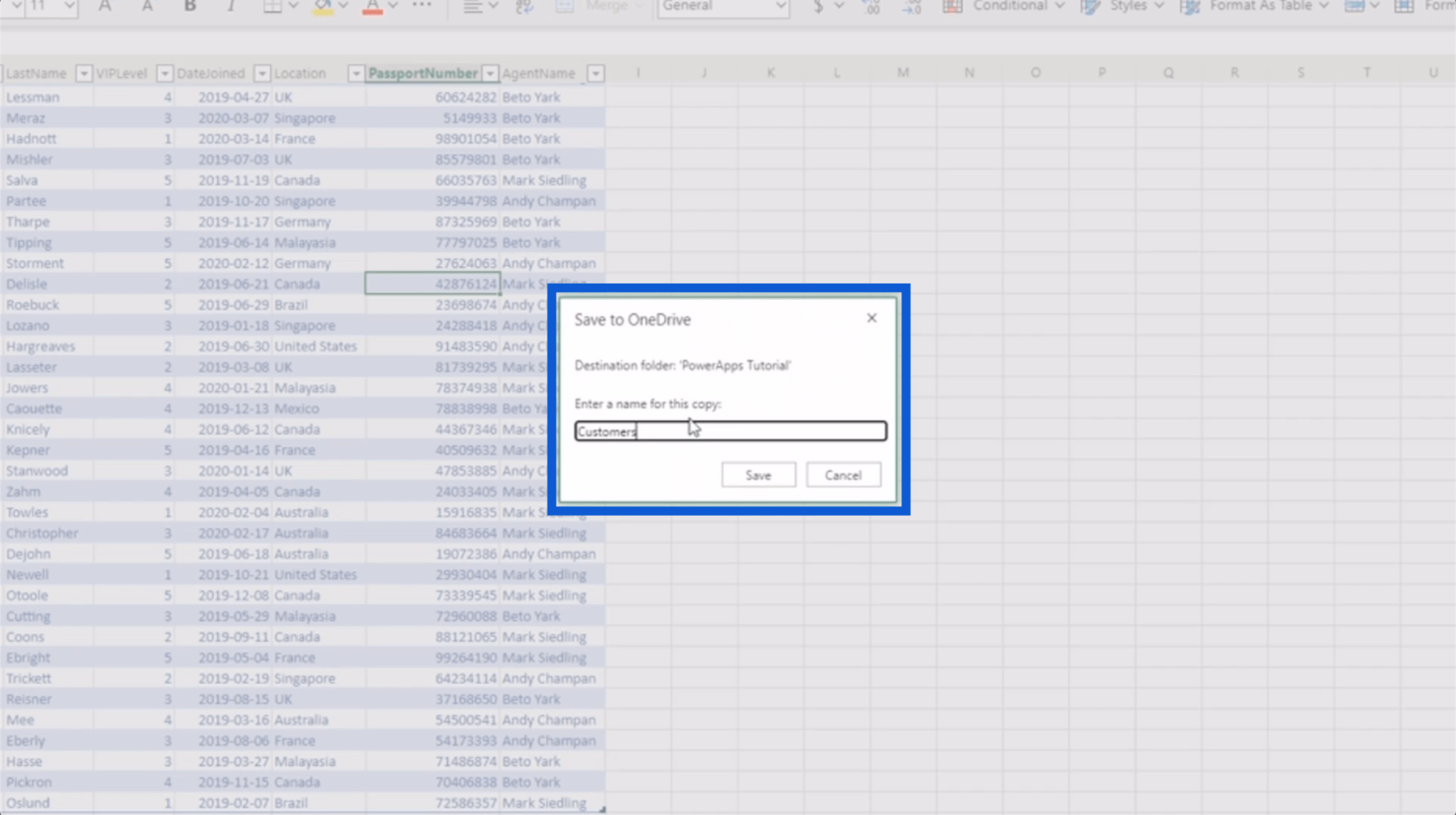Click the cell containing Hadnott

pos(47,139)
